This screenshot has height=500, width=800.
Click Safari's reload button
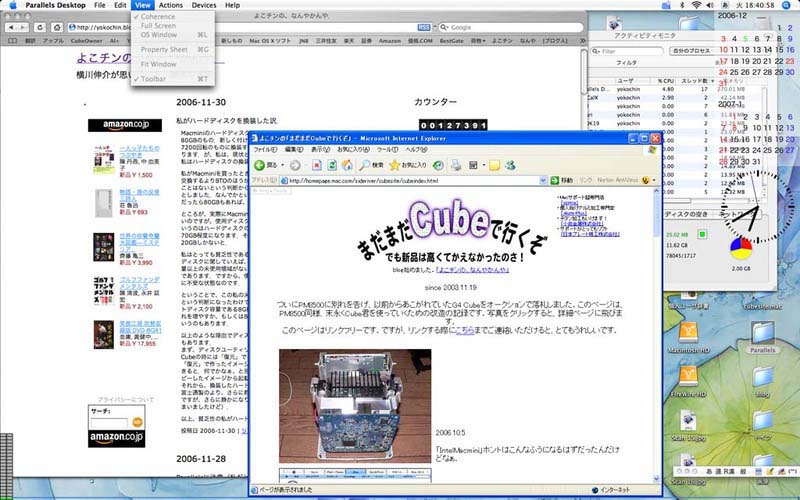(x=40, y=27)
